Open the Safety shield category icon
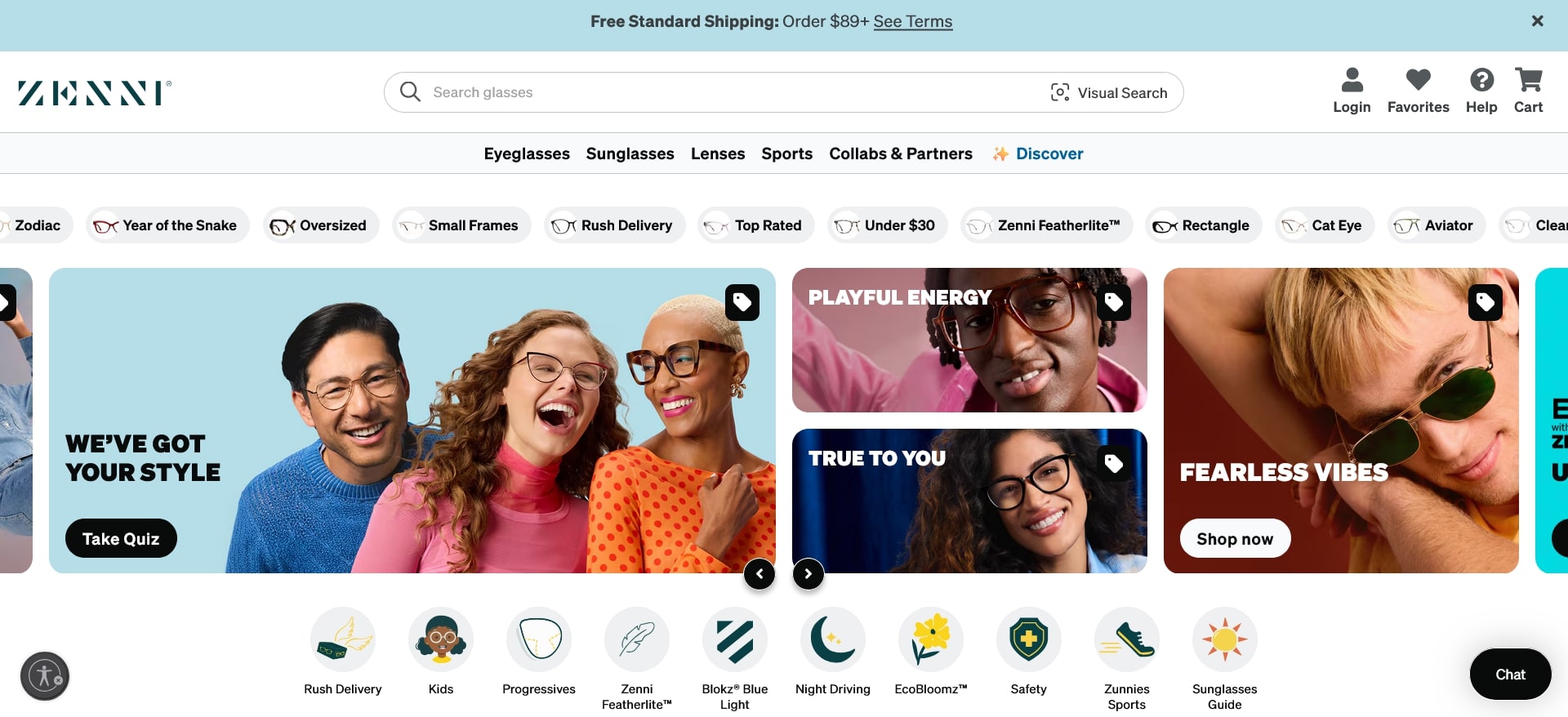 (x=1029, y=639)
